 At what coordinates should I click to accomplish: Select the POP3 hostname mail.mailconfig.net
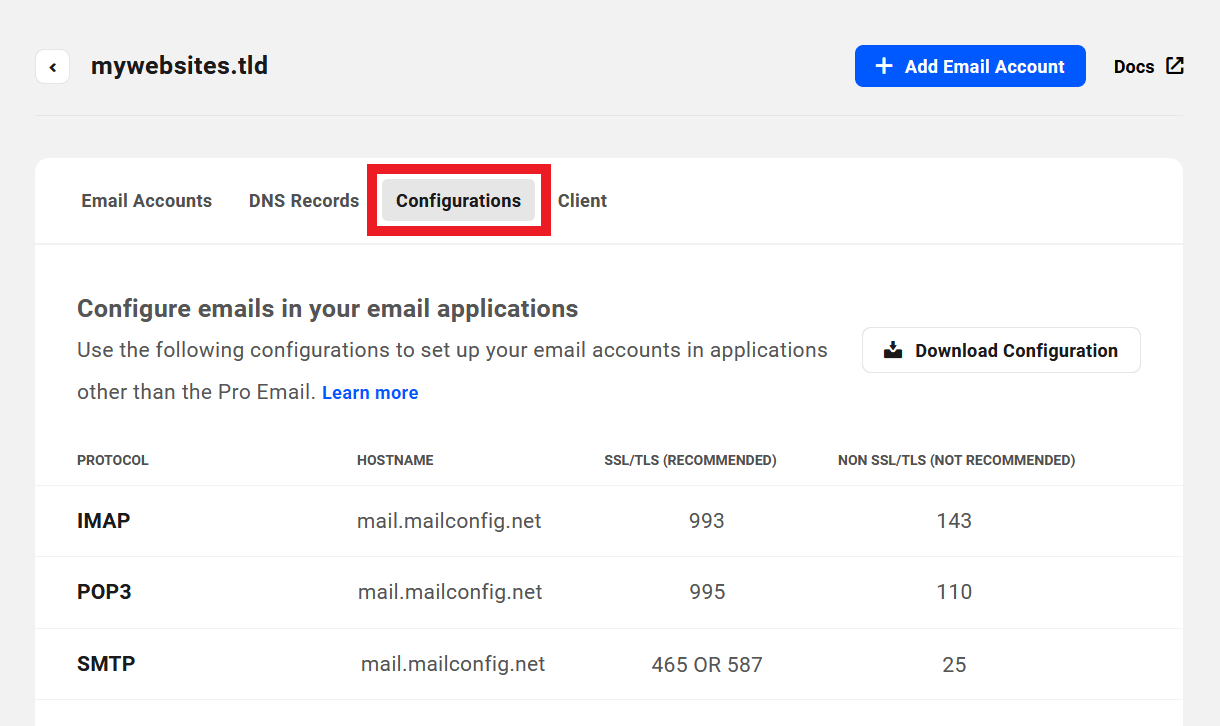click(450, 592)
